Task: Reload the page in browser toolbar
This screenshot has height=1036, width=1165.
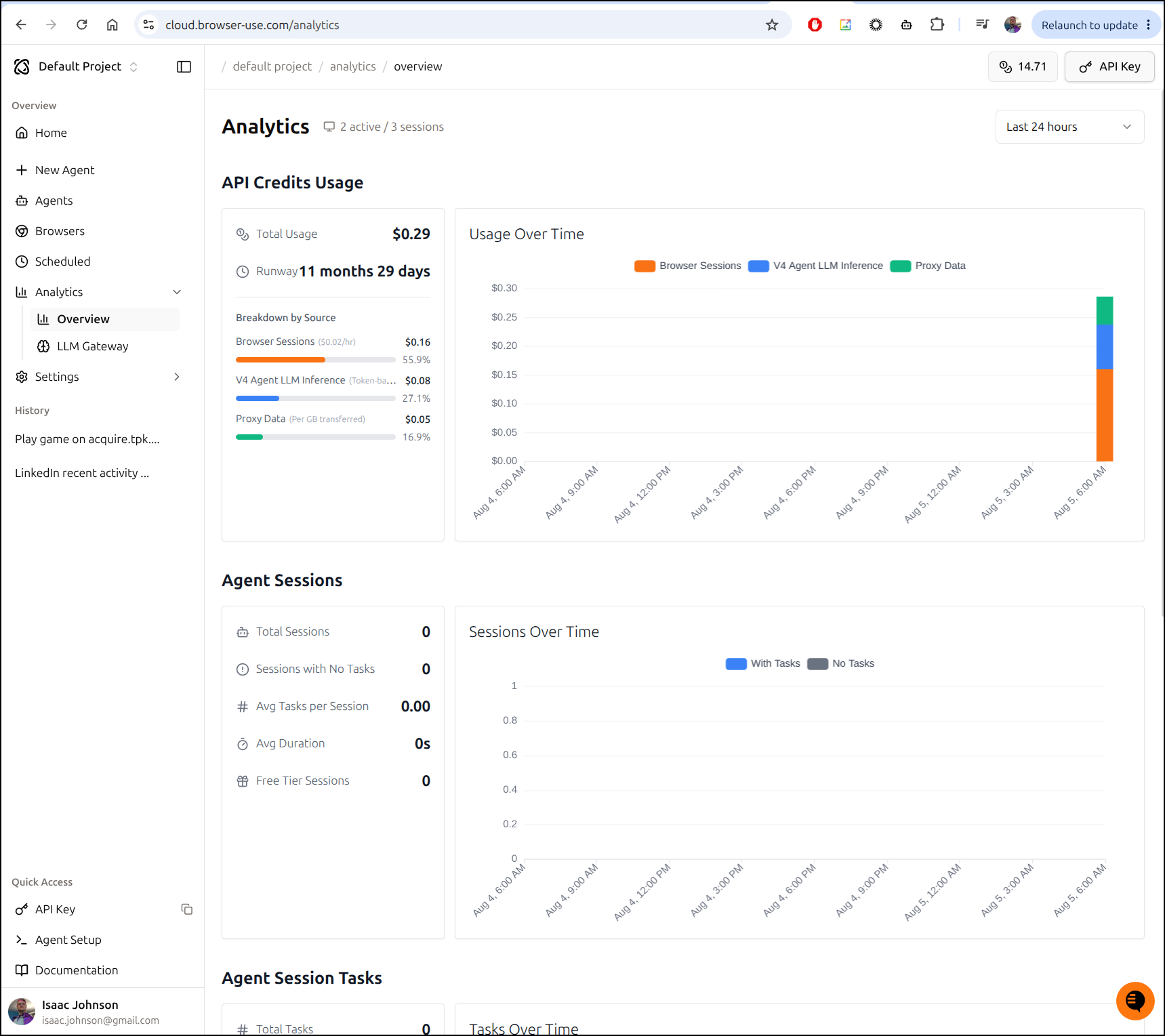Action: tap(82, 25)
